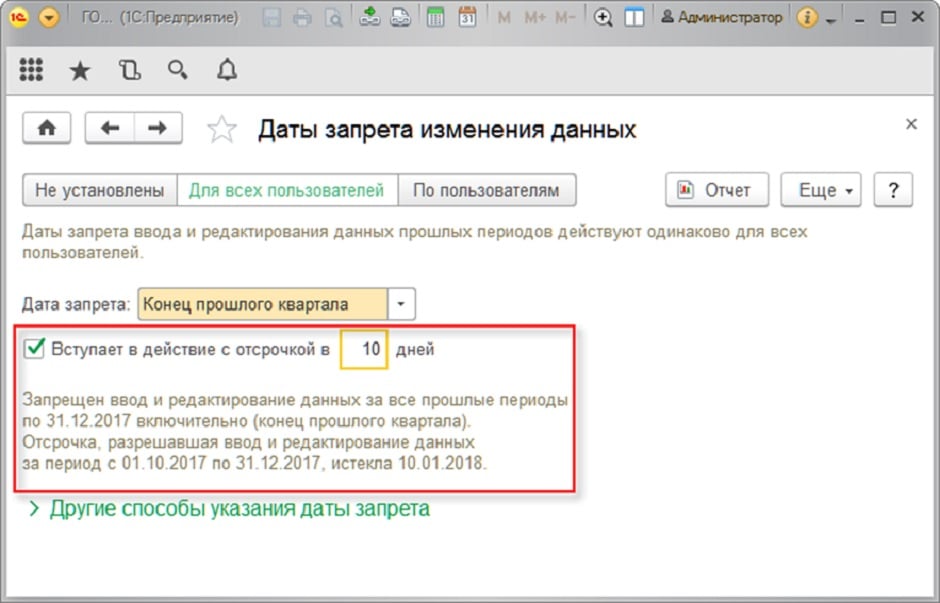The image size is (940, 603).
Task: Select the 'Не установлены' option
Action: pos(99,190)
